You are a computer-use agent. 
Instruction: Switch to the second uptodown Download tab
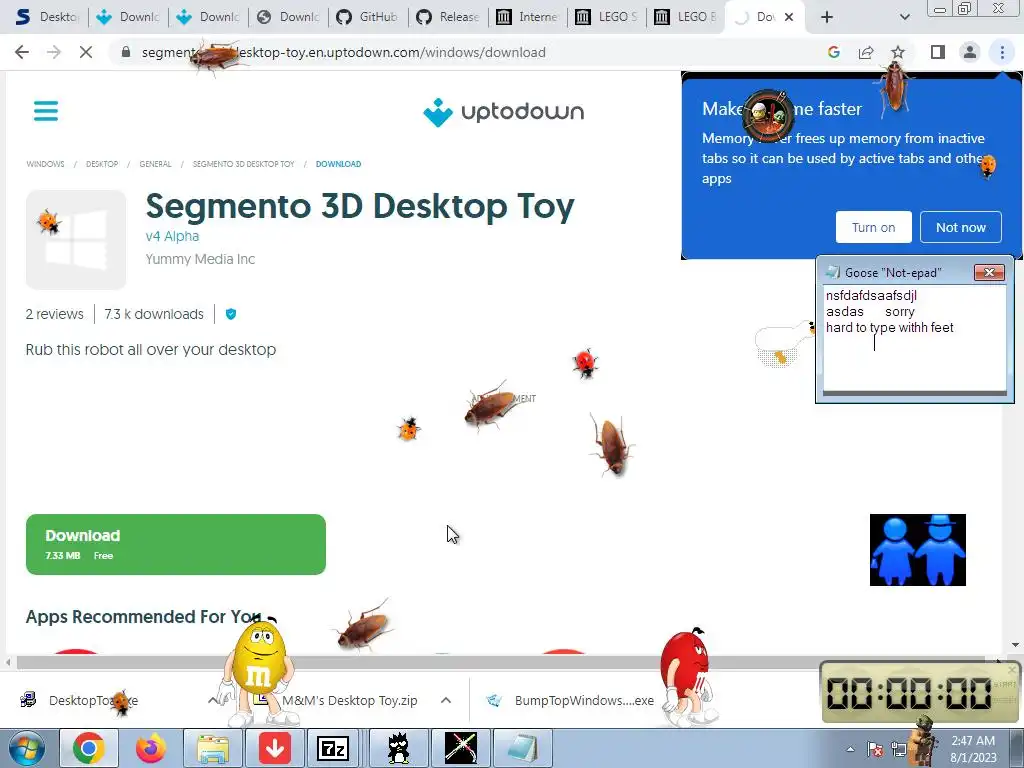208,17
